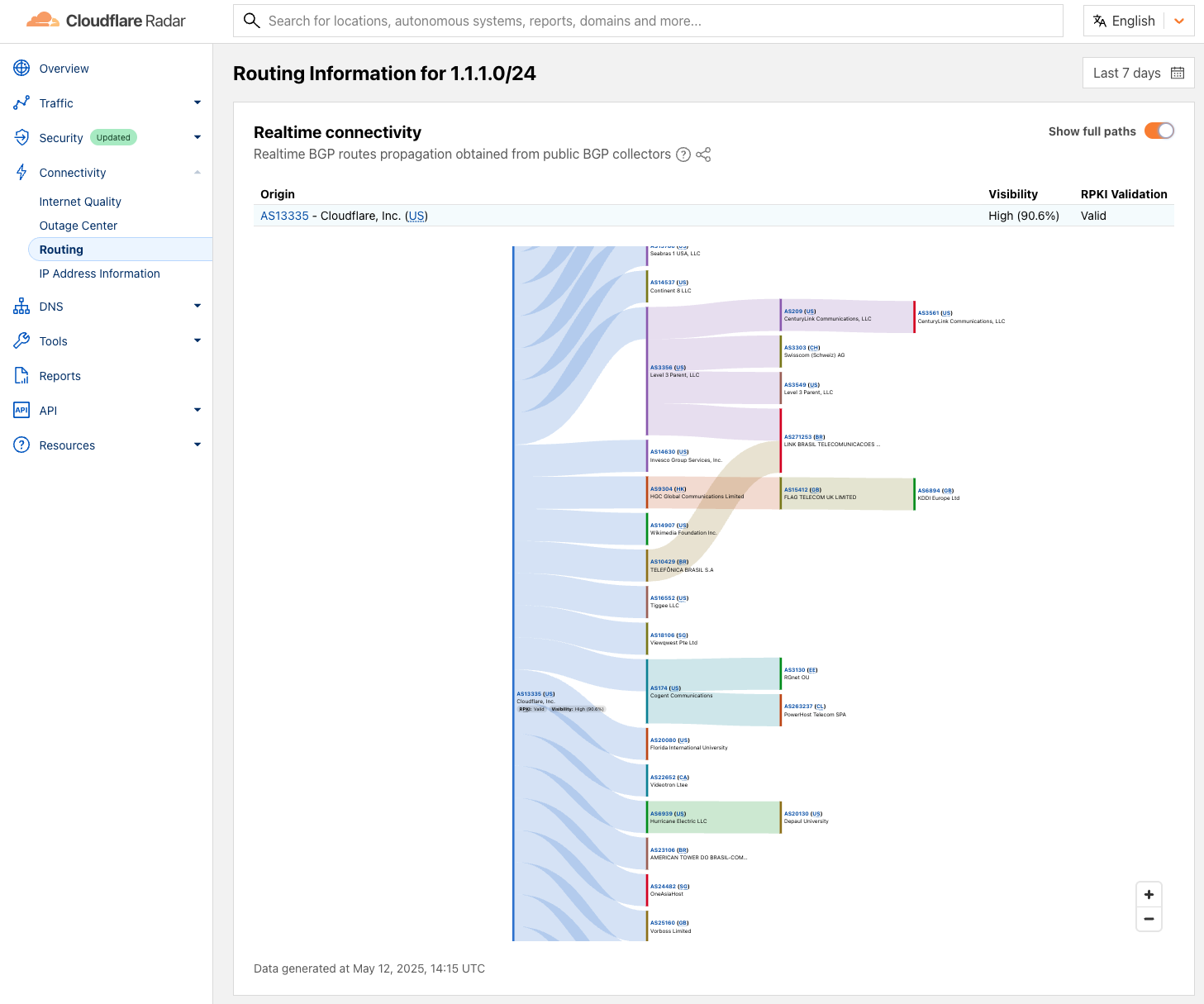Open AS22652 Videotron node link
The width and height of the screenshot is (1204, 1004).
(x=663, y=778)
